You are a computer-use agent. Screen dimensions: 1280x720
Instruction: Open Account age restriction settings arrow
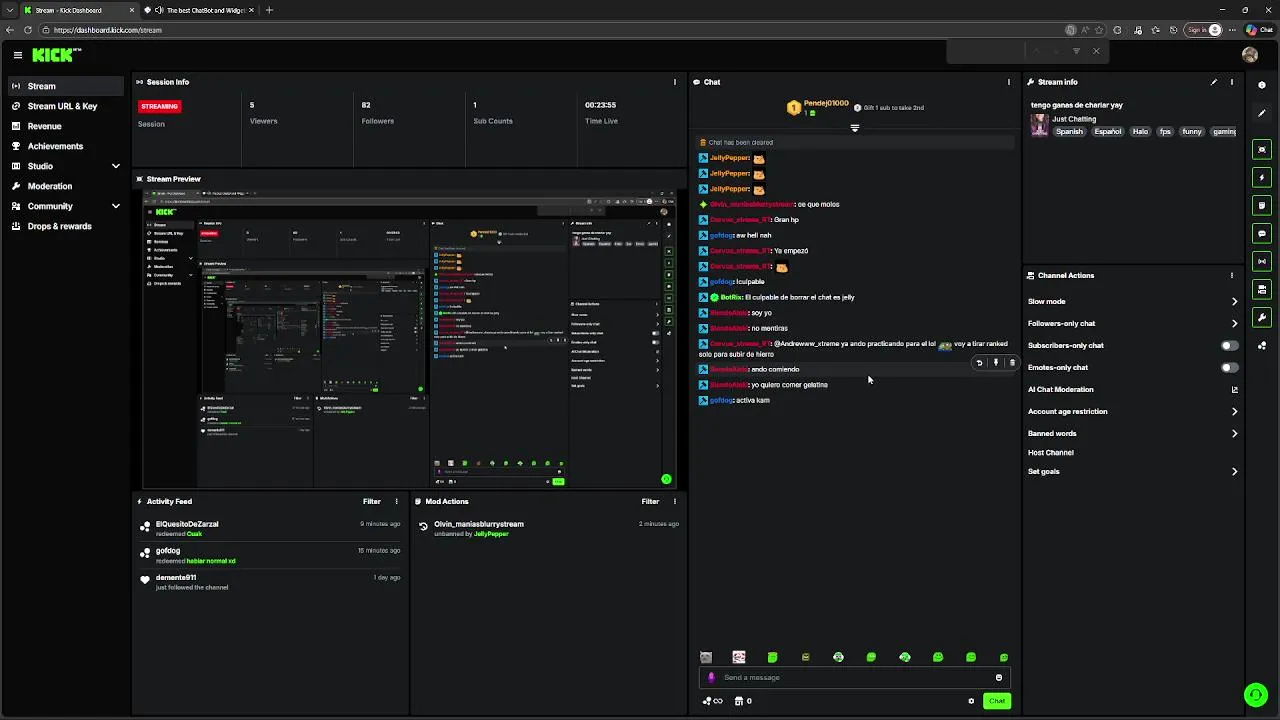point(1234,411)
